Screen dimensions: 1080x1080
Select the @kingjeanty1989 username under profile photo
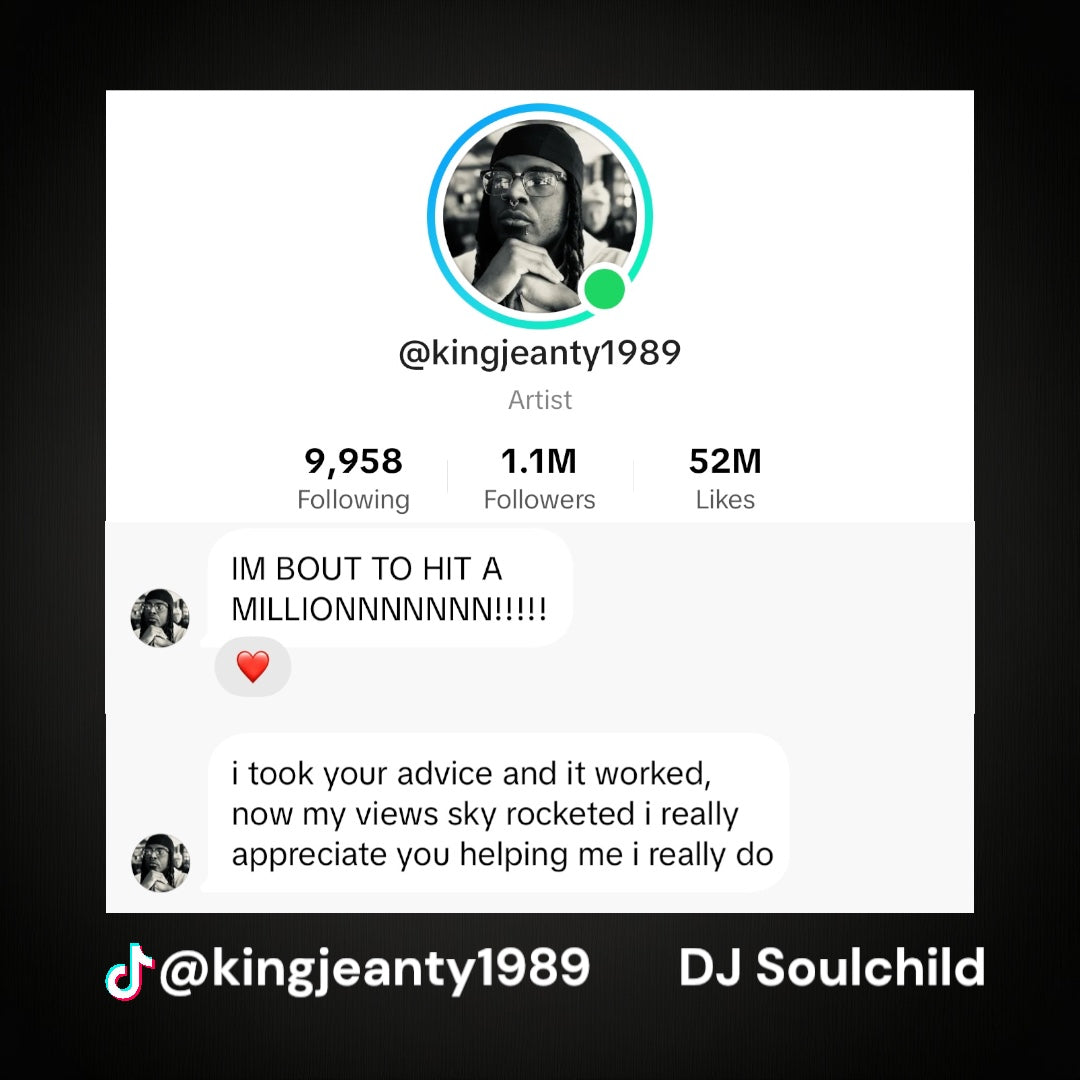coord(539,353)
